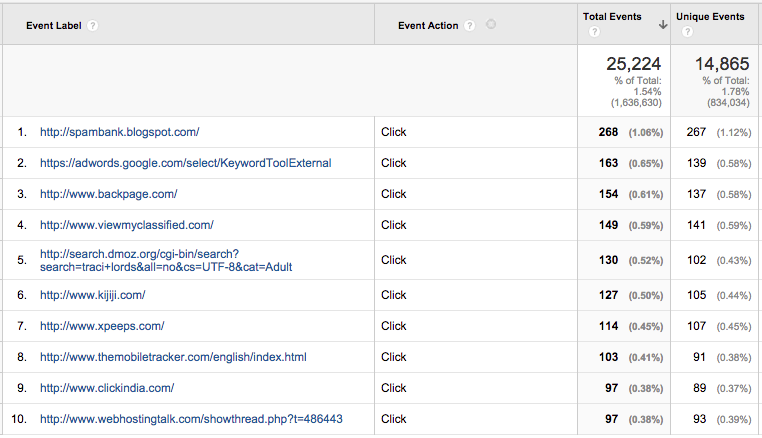Sort by the Event Label column header
The width and height of the screenshot is (762, 438).
click(46, 25)
